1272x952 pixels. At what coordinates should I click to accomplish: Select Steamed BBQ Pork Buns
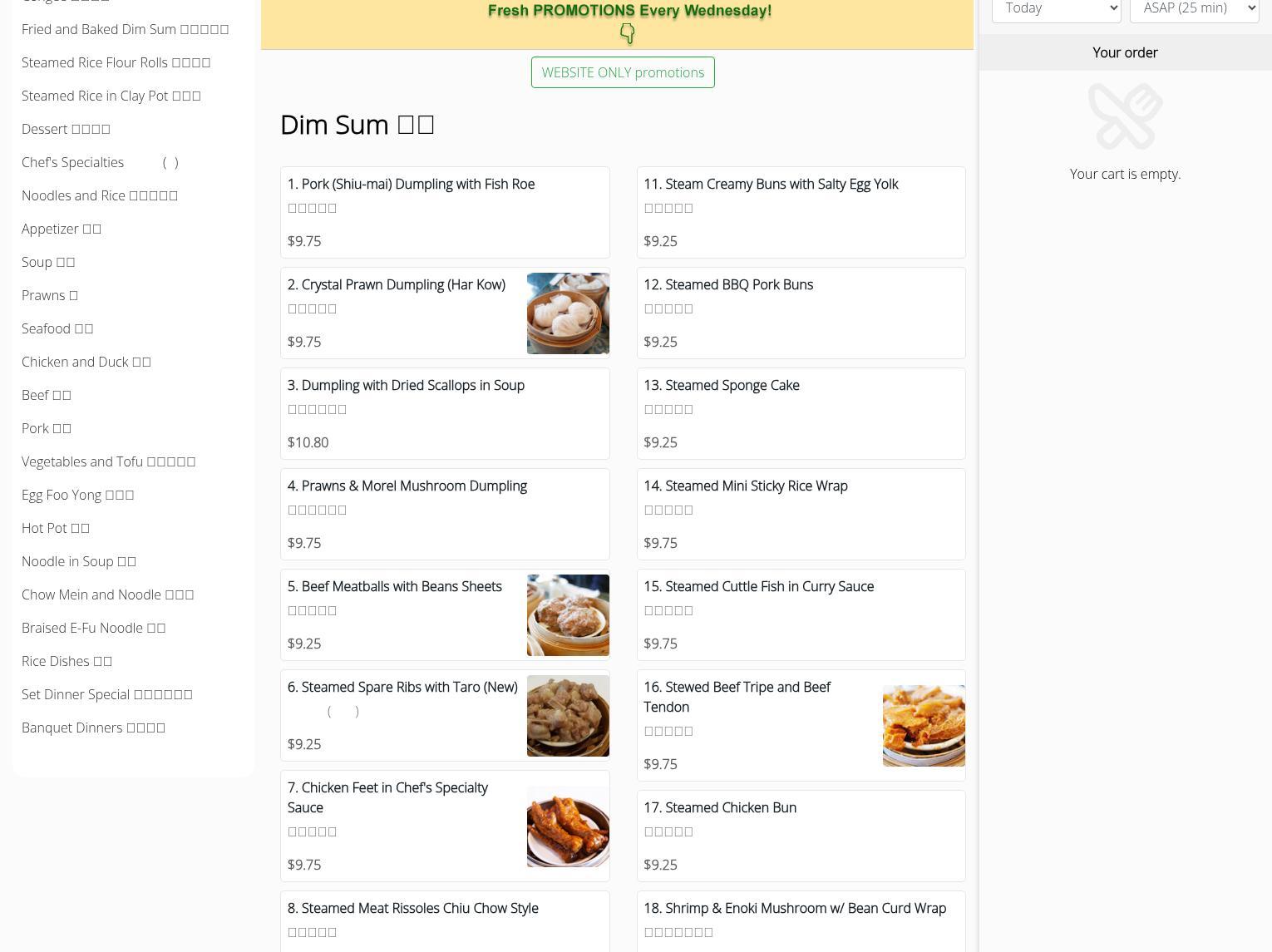(x=801, y=313)
